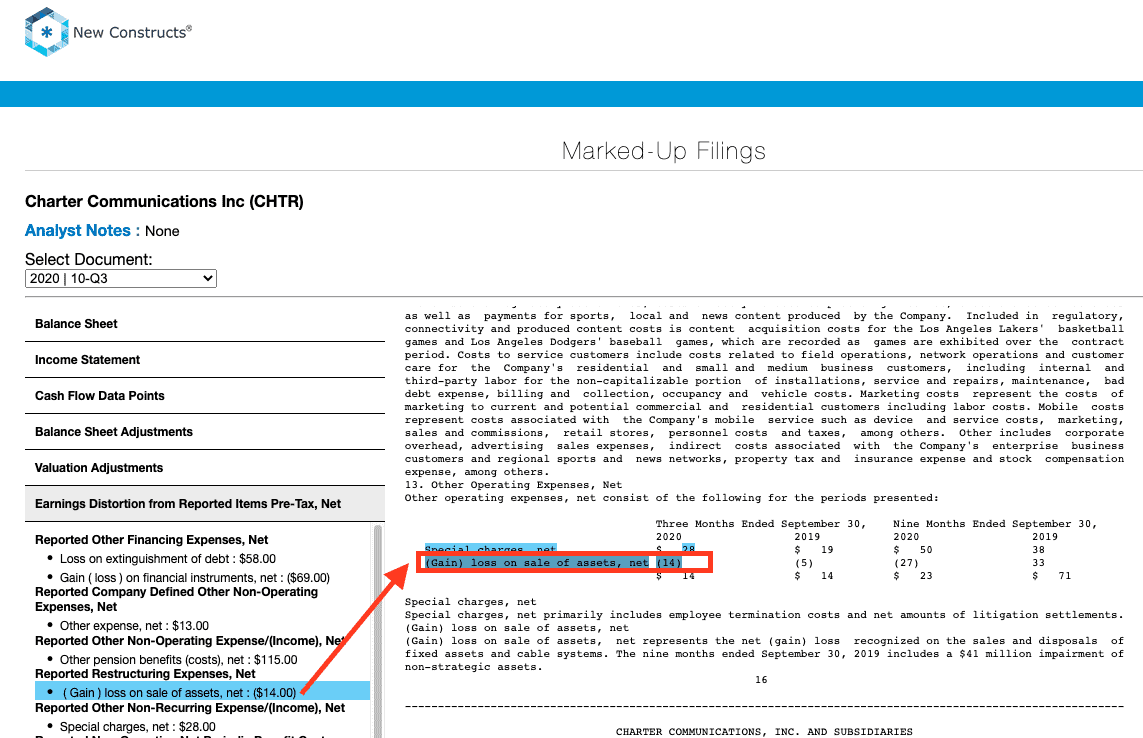Open the Select Document dropdown 2020 | 10-Q3
Image resolution: width=1143 pixels, height=738 pixels.
121,279
